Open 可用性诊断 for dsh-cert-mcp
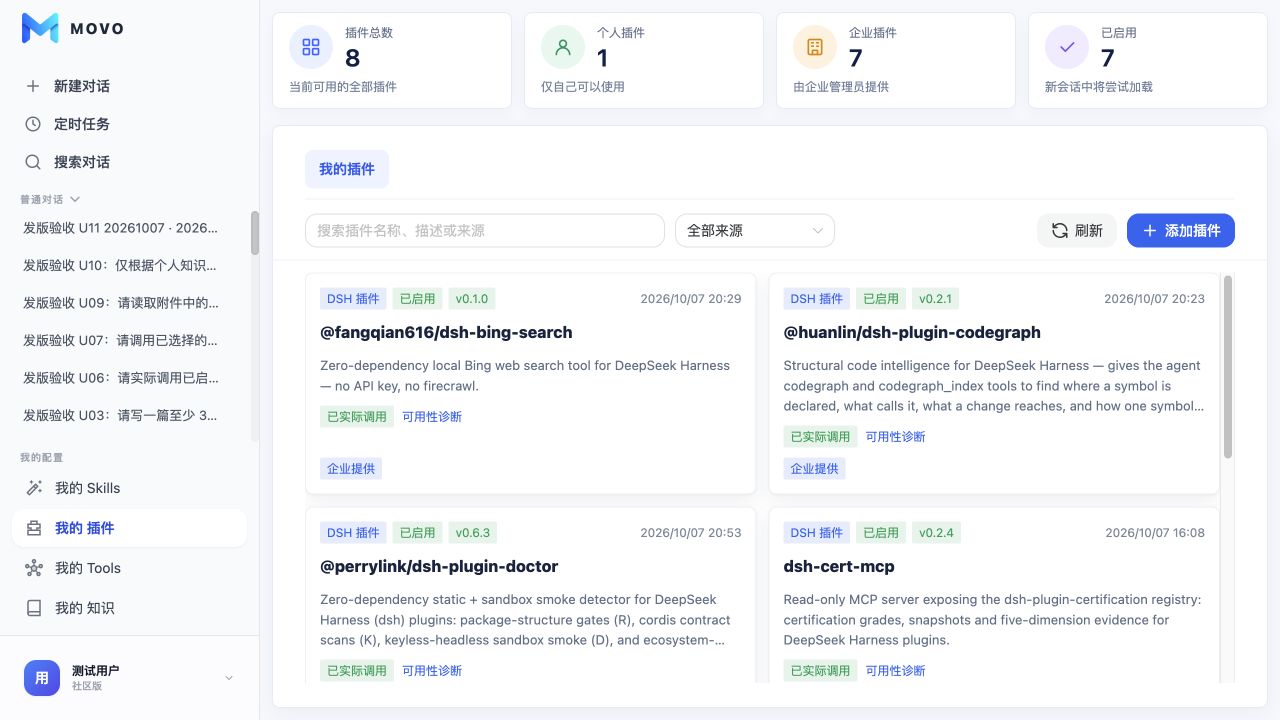This screenshot has height=720, width=1280. (x=896, y=671)
